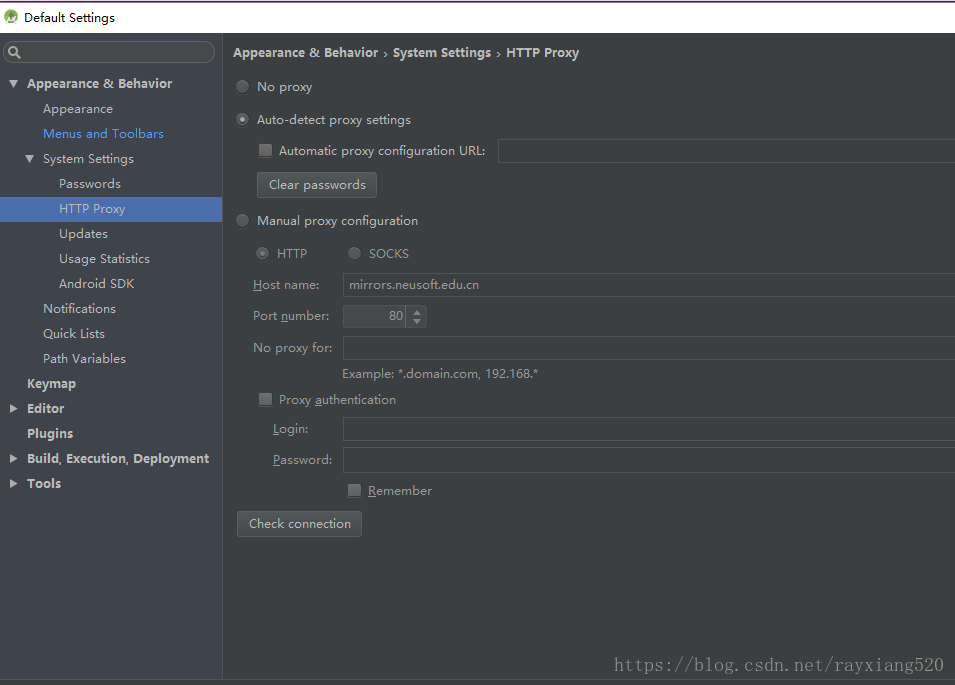Click the automatic proxy configuration URL field

tap(726, 150)
